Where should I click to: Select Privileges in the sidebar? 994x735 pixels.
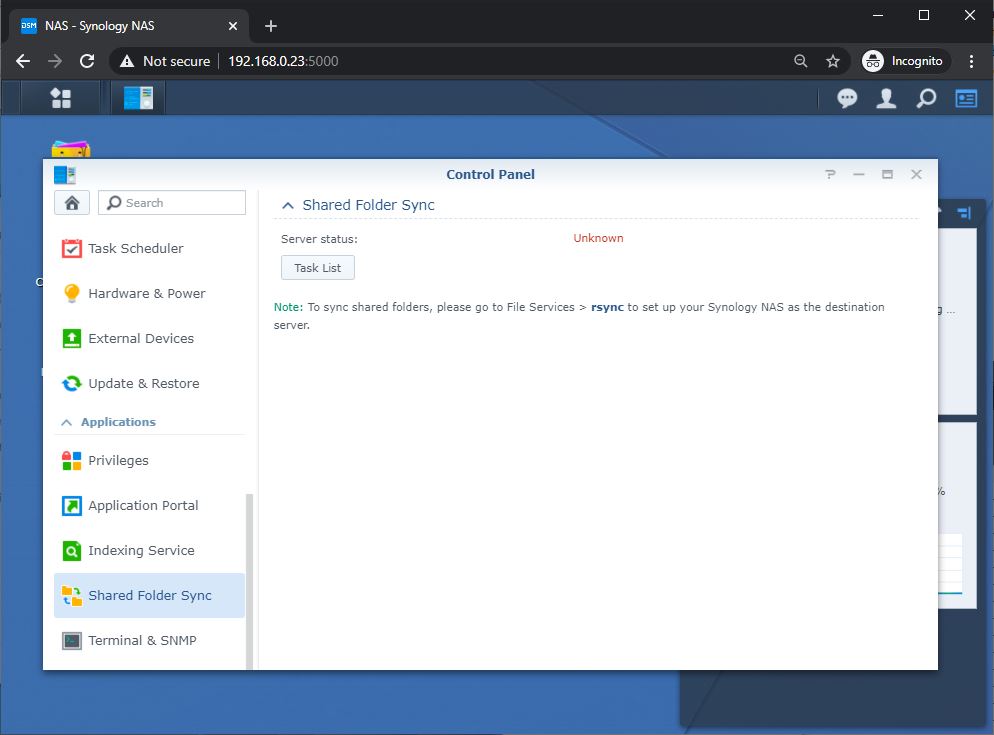click(149, 460)
